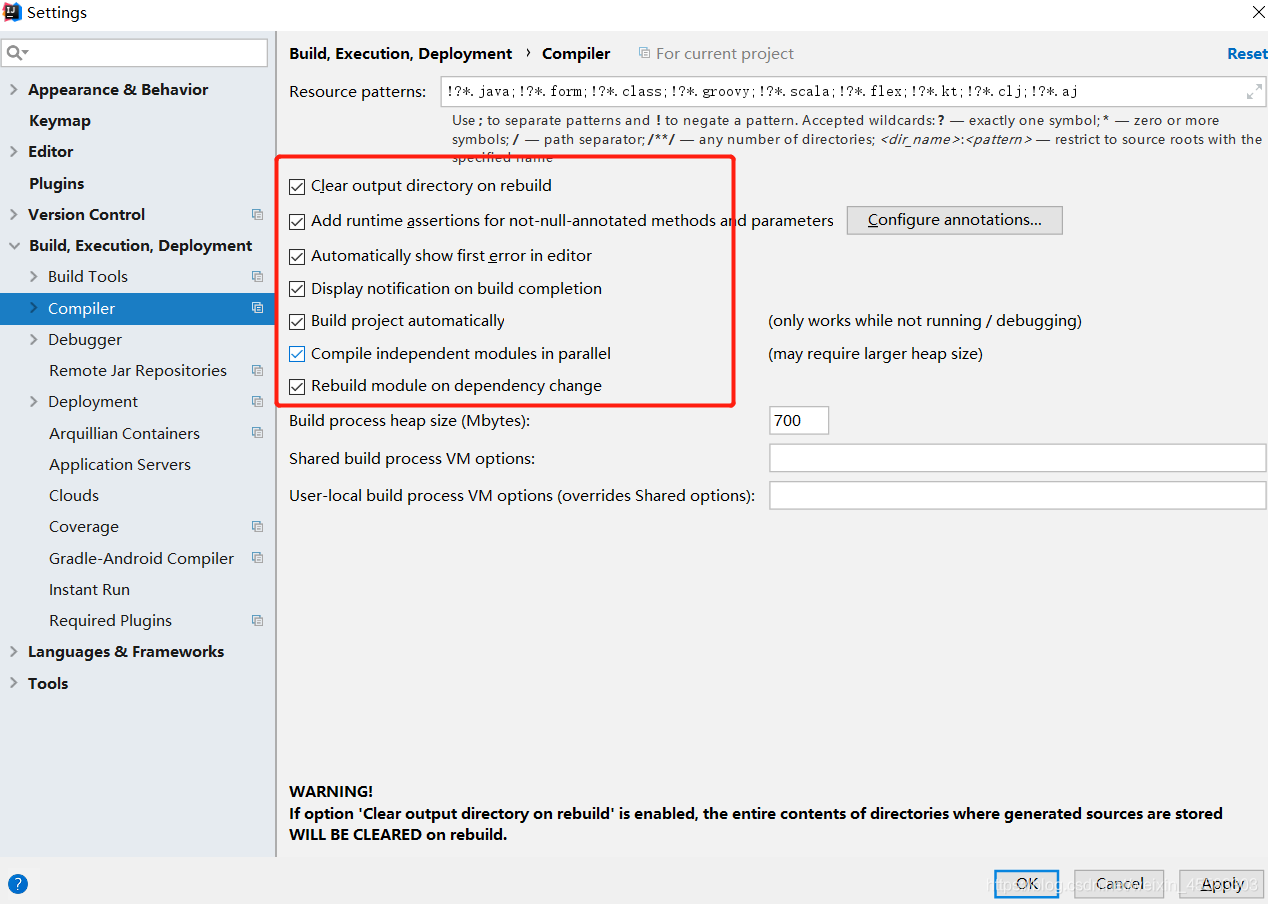Expand the Tools section arrow
The image size is (1268, 904).
[x=13, y=683]
